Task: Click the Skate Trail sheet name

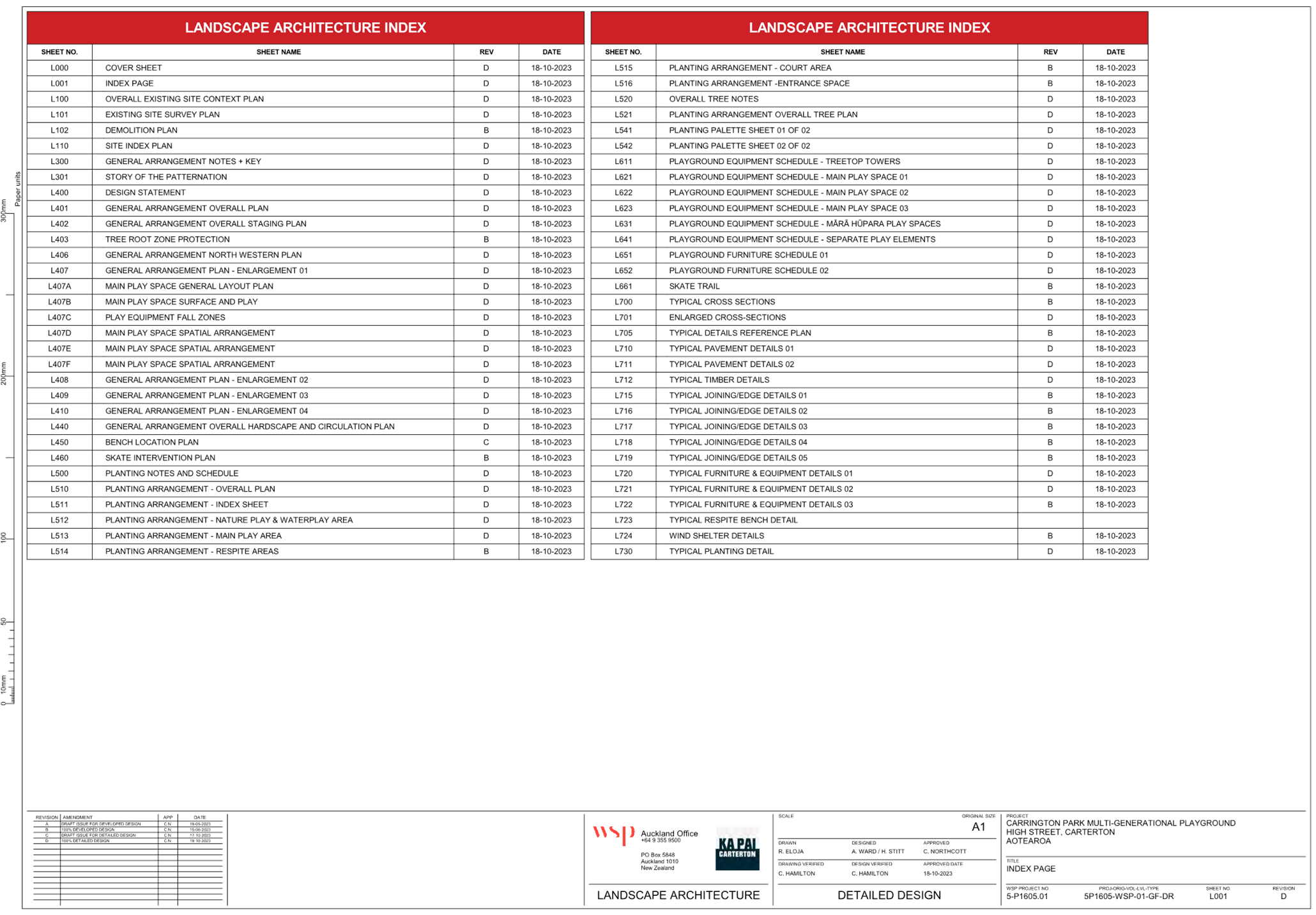Action: [694, 286]
